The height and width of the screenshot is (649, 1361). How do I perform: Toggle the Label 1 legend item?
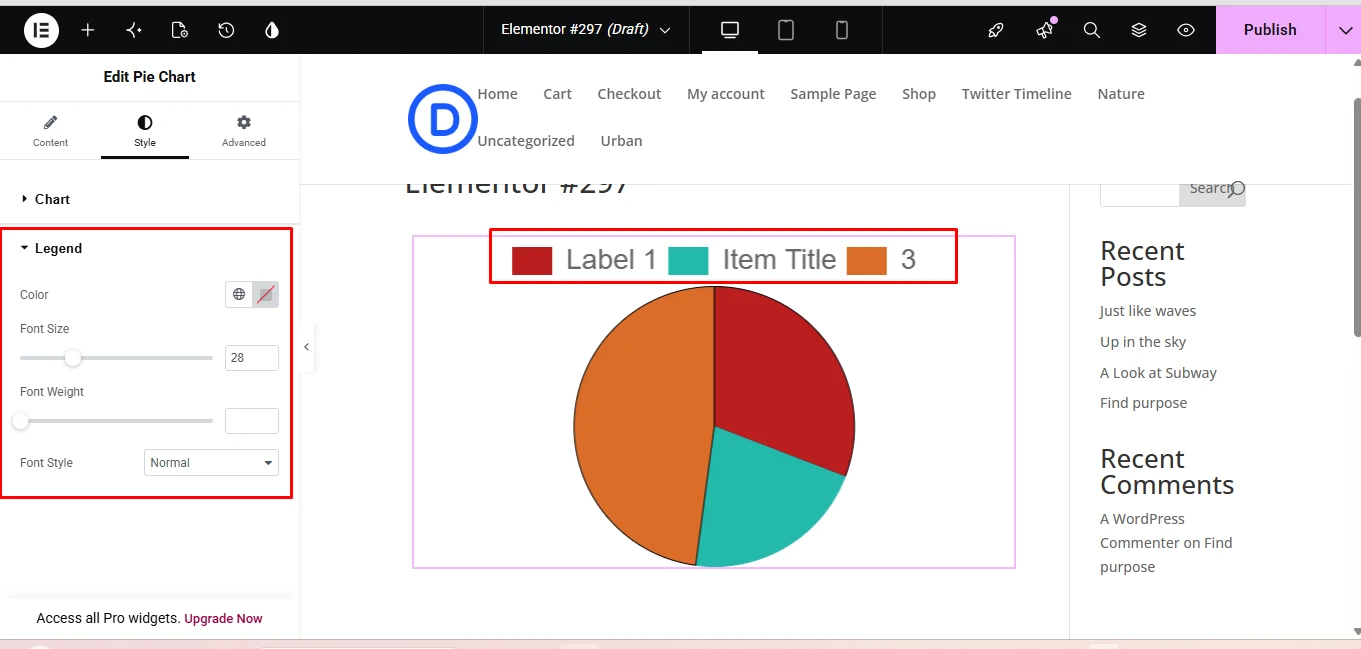pyautogui.click(x=584, y=260)
